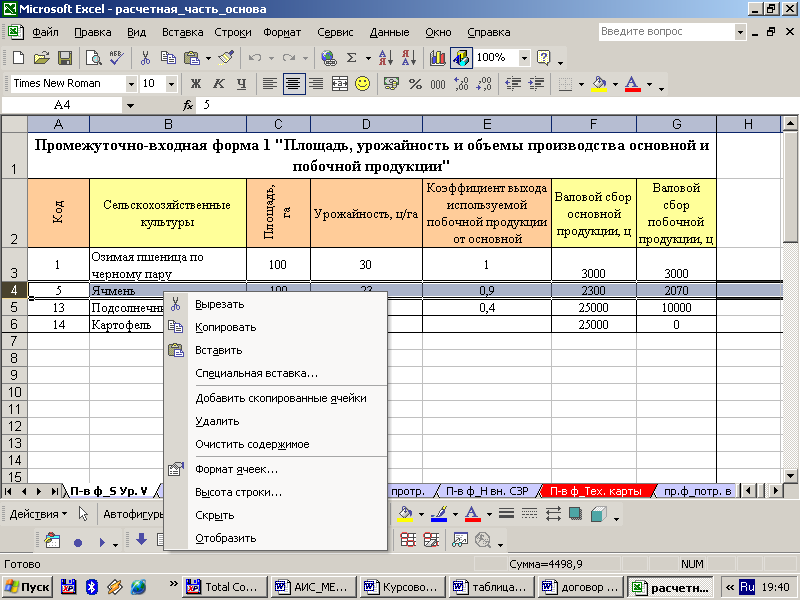Switch to договор taskbar window

click(579, 587)
